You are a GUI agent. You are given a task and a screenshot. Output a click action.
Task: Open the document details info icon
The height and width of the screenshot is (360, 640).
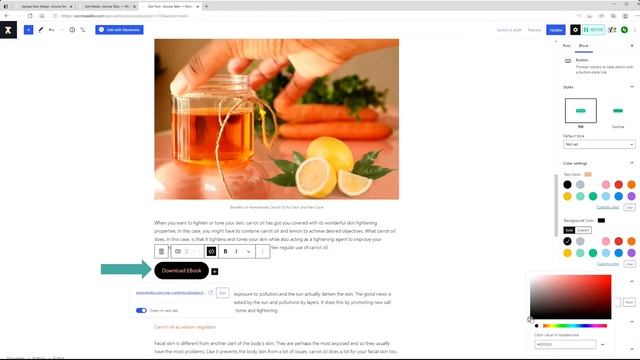(72, 30)
